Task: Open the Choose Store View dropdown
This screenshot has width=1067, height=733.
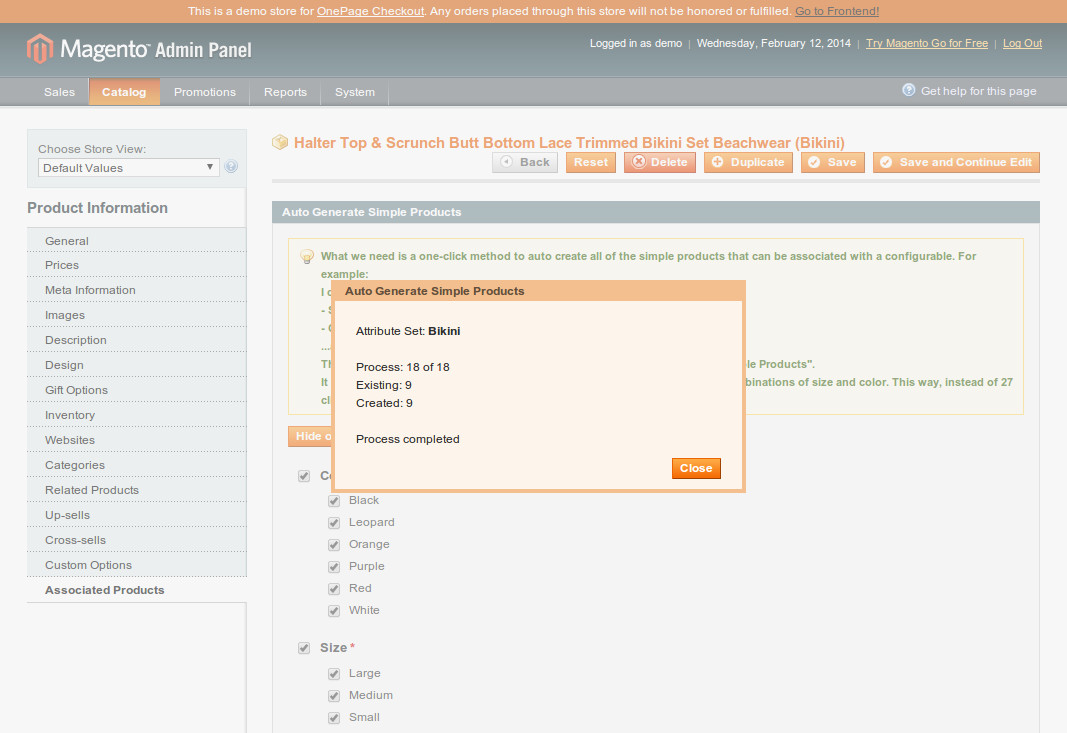Action: coord(129,167)
